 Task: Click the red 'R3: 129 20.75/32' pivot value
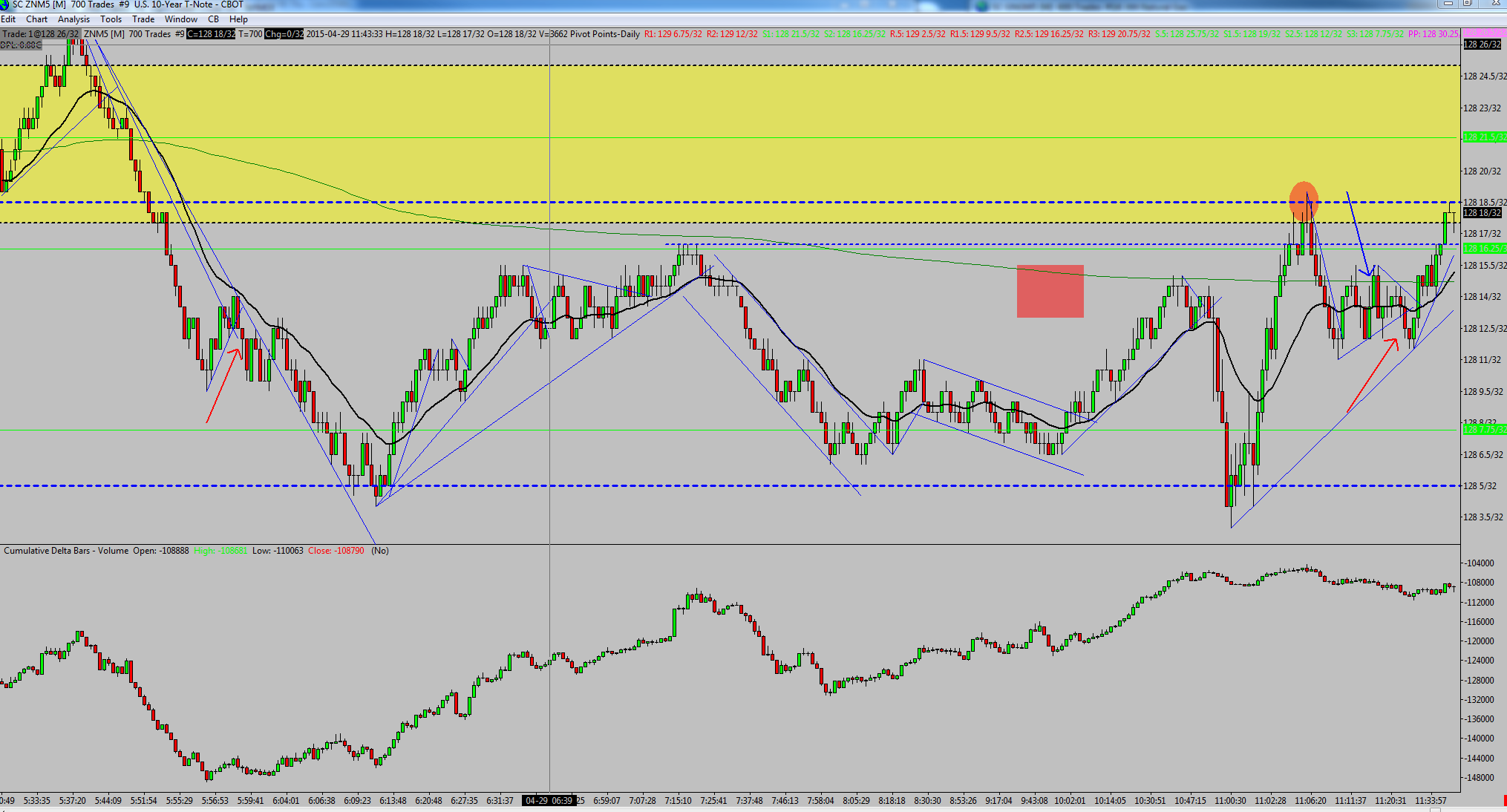point(1119,34)
